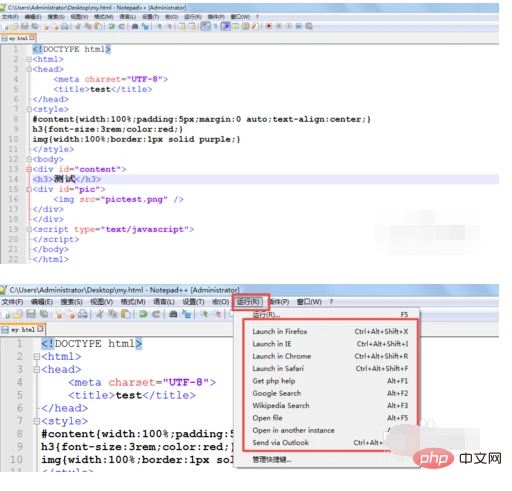The width and height of the screenshot is (512, 491).
Task: Collapse <head> fold marker on line 3, upper editor
Action: [29, 69]
